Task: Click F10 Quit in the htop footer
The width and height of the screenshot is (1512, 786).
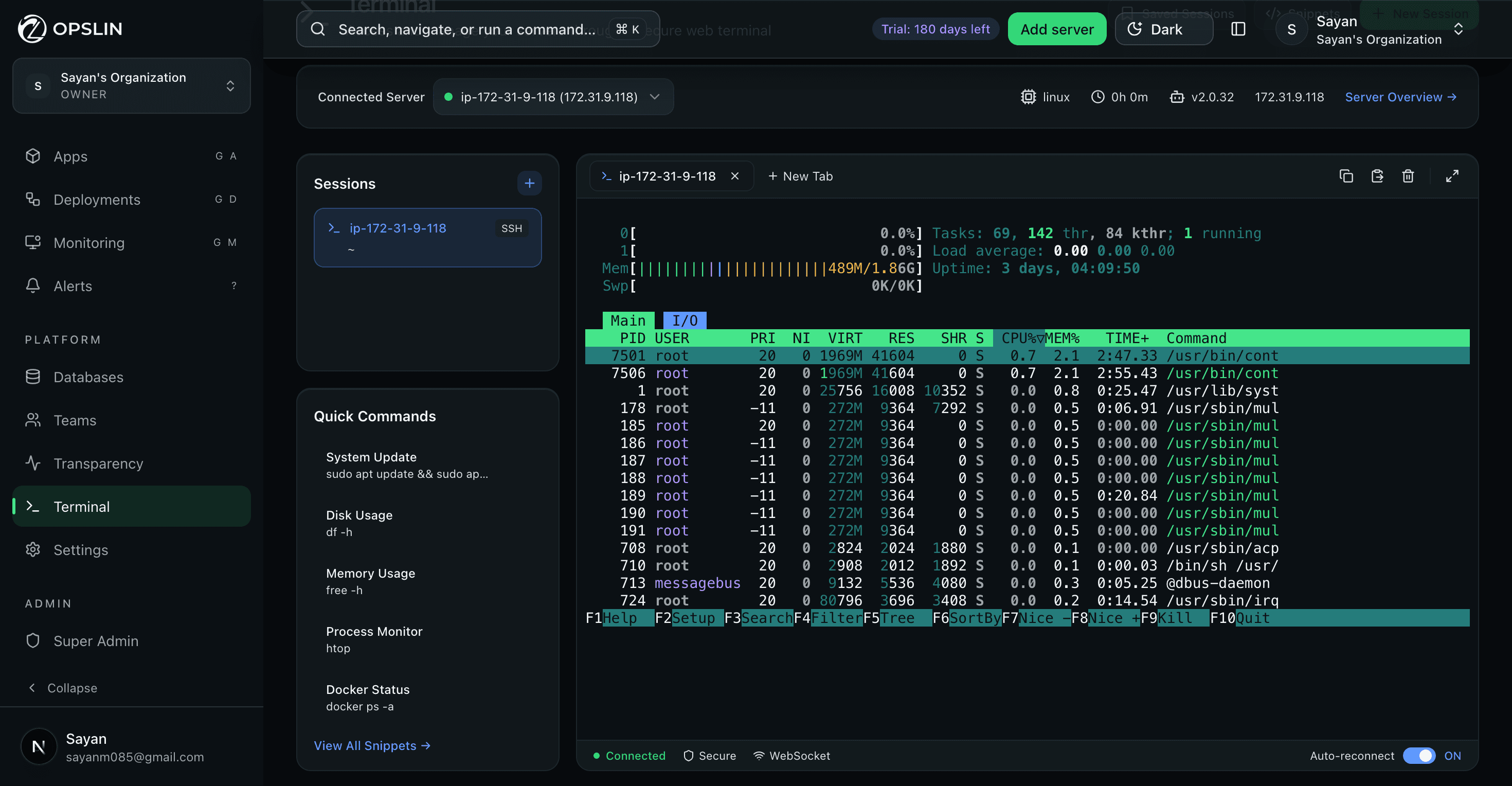Action: click(x=1239, y=617)
